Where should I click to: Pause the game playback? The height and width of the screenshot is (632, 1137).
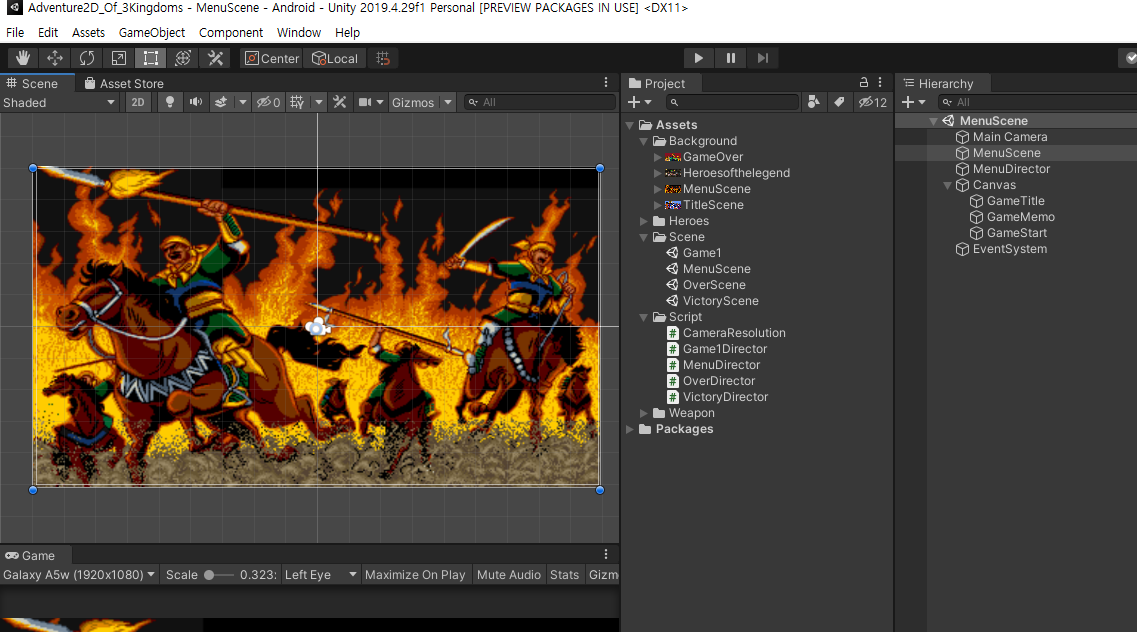coord(730,58)
